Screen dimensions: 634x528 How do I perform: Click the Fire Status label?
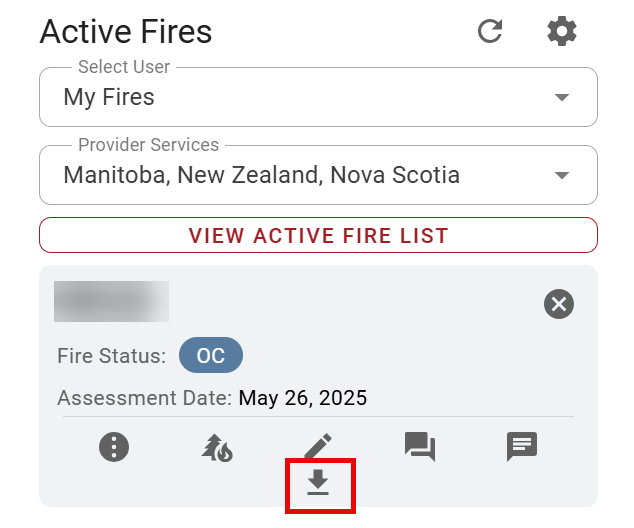tap(111, 356)
